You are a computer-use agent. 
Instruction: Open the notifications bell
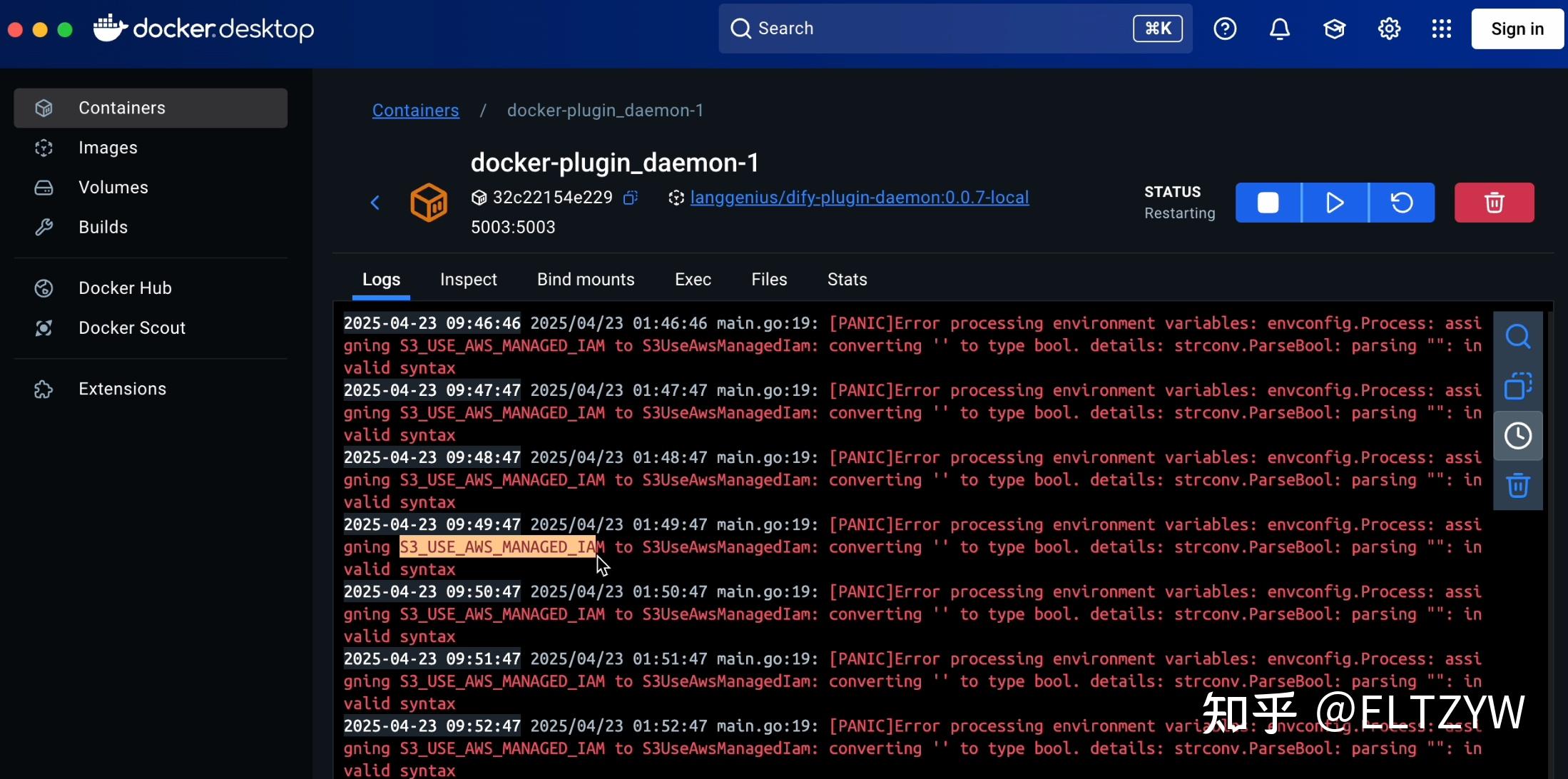[1279, 29]
